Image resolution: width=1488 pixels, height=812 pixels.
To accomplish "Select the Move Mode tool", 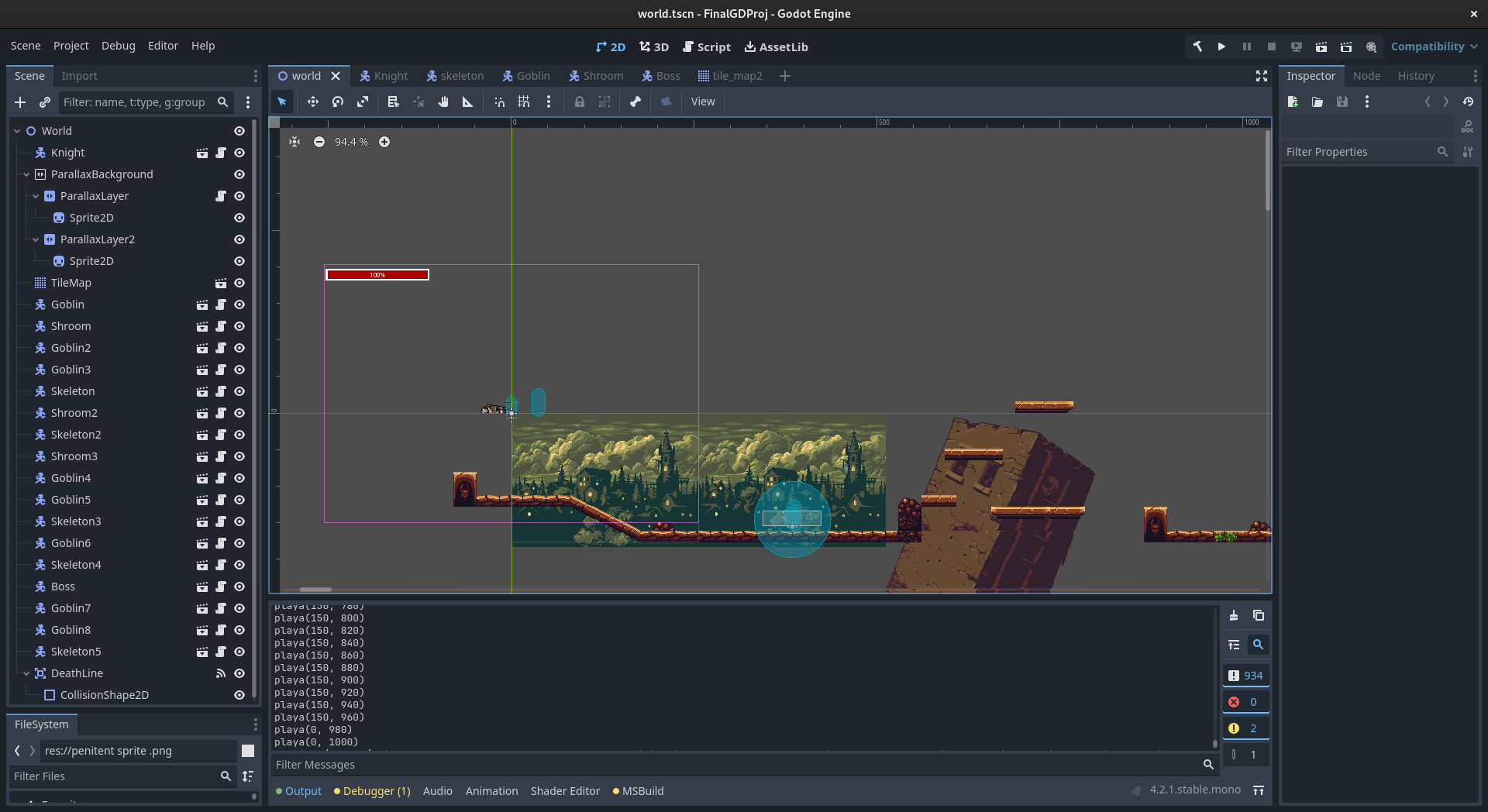I will pos(312,101).
